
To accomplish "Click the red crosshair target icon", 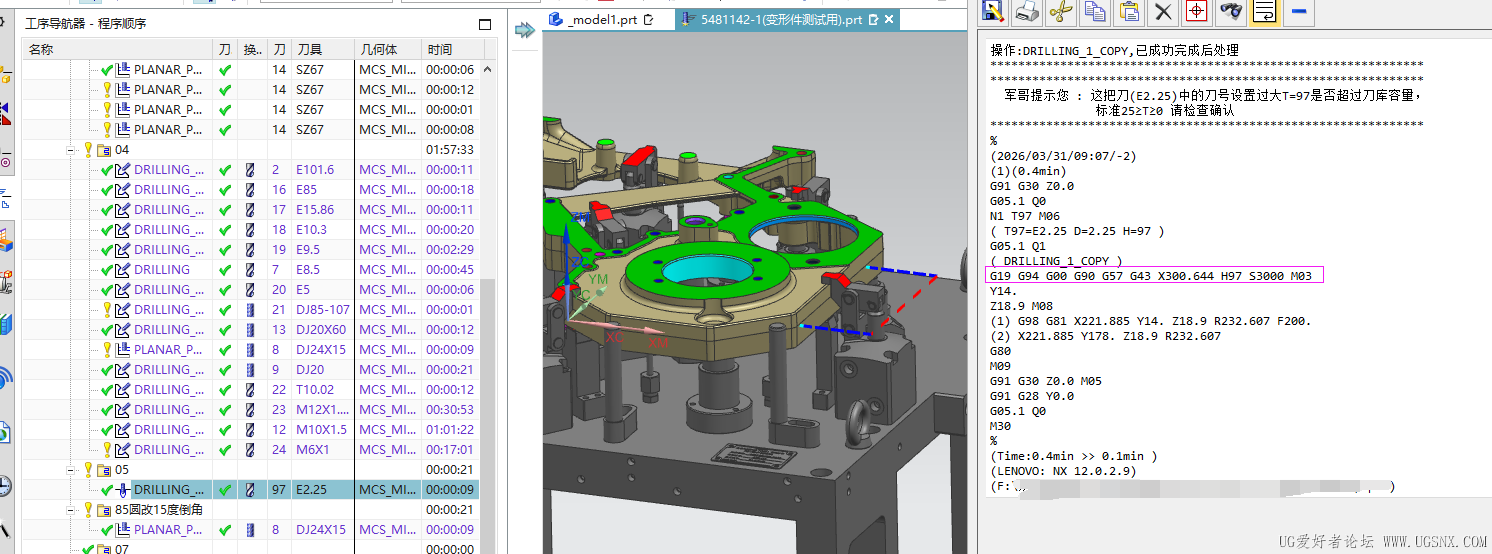I will pyautogui.click(x=1197, y=11).
